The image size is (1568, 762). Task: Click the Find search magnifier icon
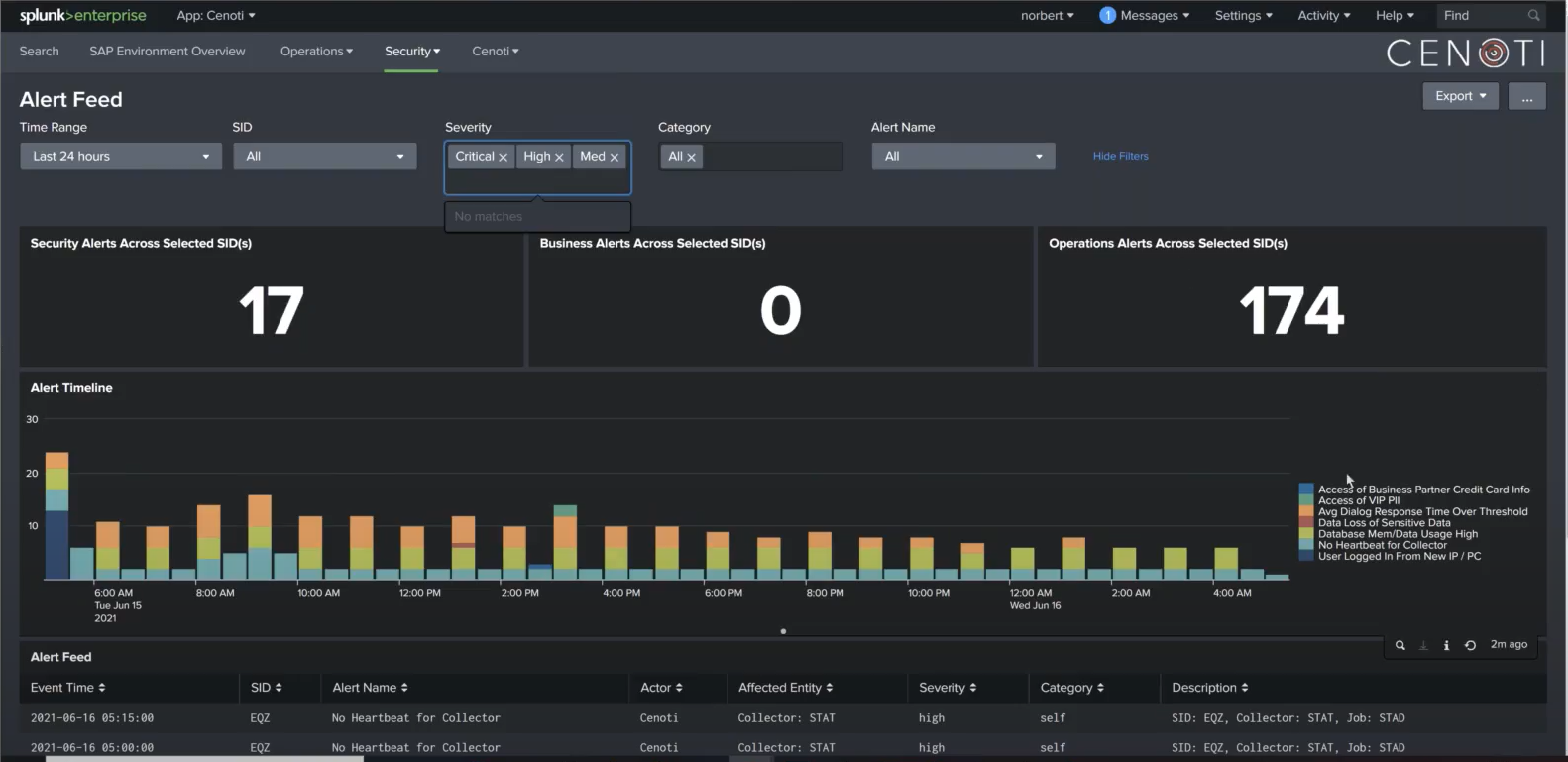pos(1533,15)
